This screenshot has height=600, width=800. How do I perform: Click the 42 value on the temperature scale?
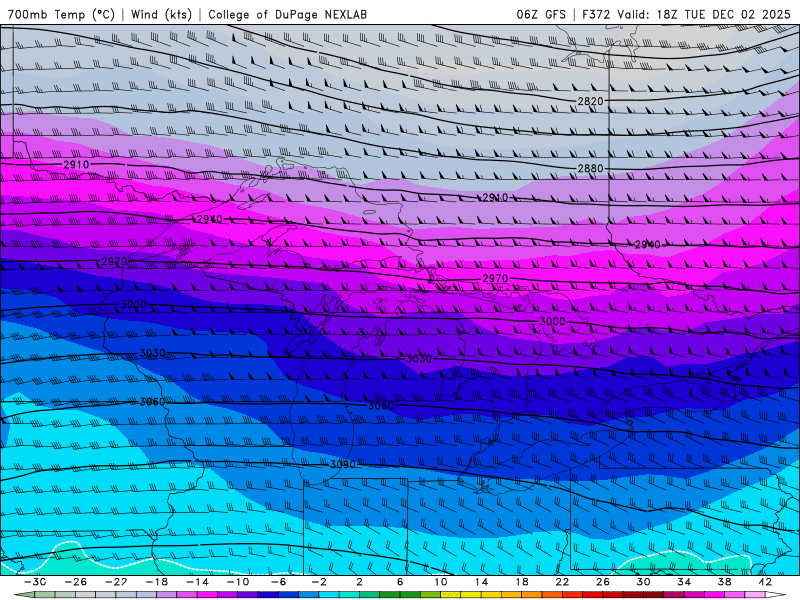[x=765, y=582]
